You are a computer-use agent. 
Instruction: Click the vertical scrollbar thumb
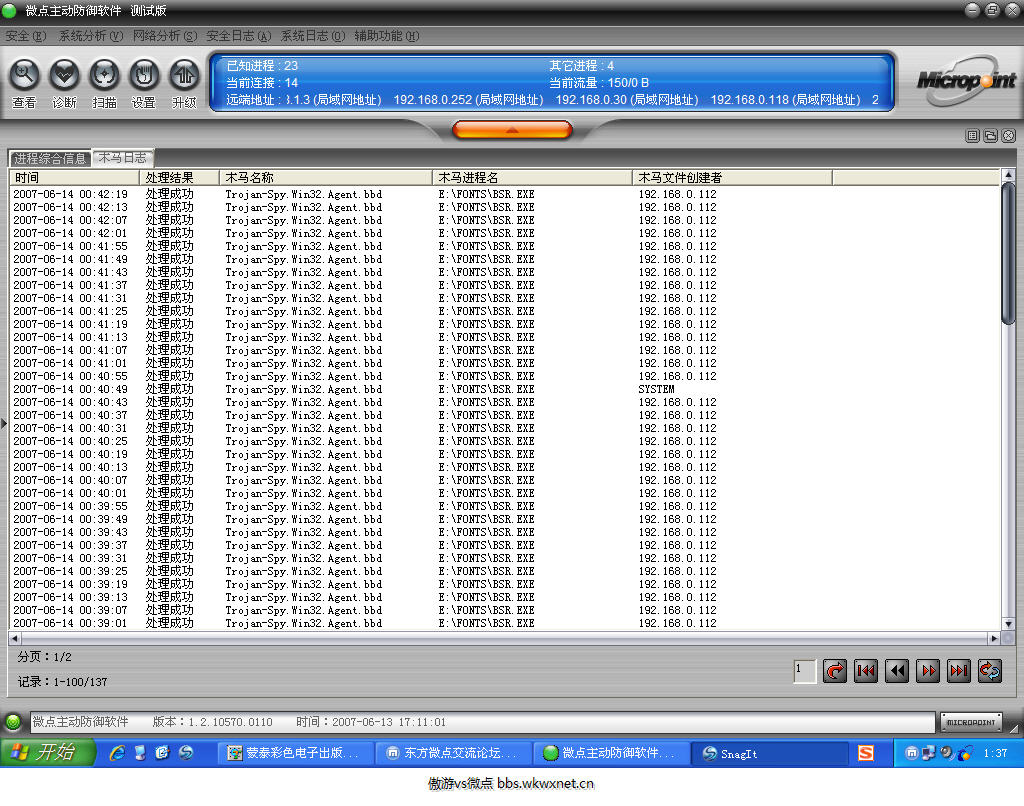[x=1008, y=251]
